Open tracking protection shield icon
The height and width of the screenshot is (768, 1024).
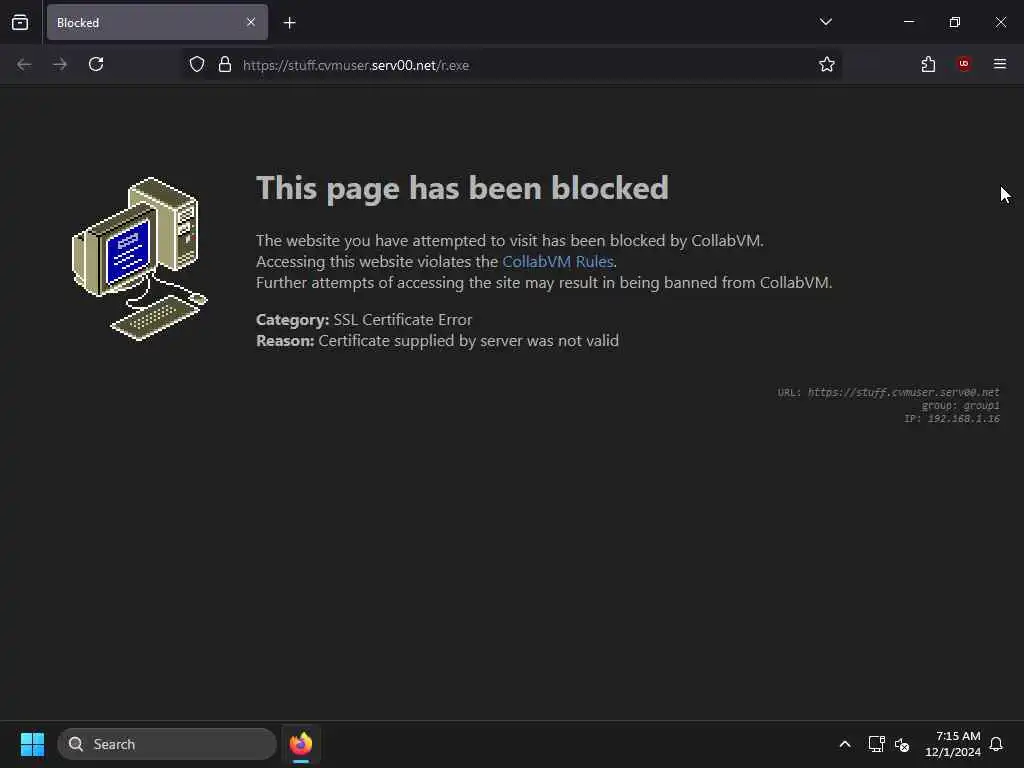[197, 64]
